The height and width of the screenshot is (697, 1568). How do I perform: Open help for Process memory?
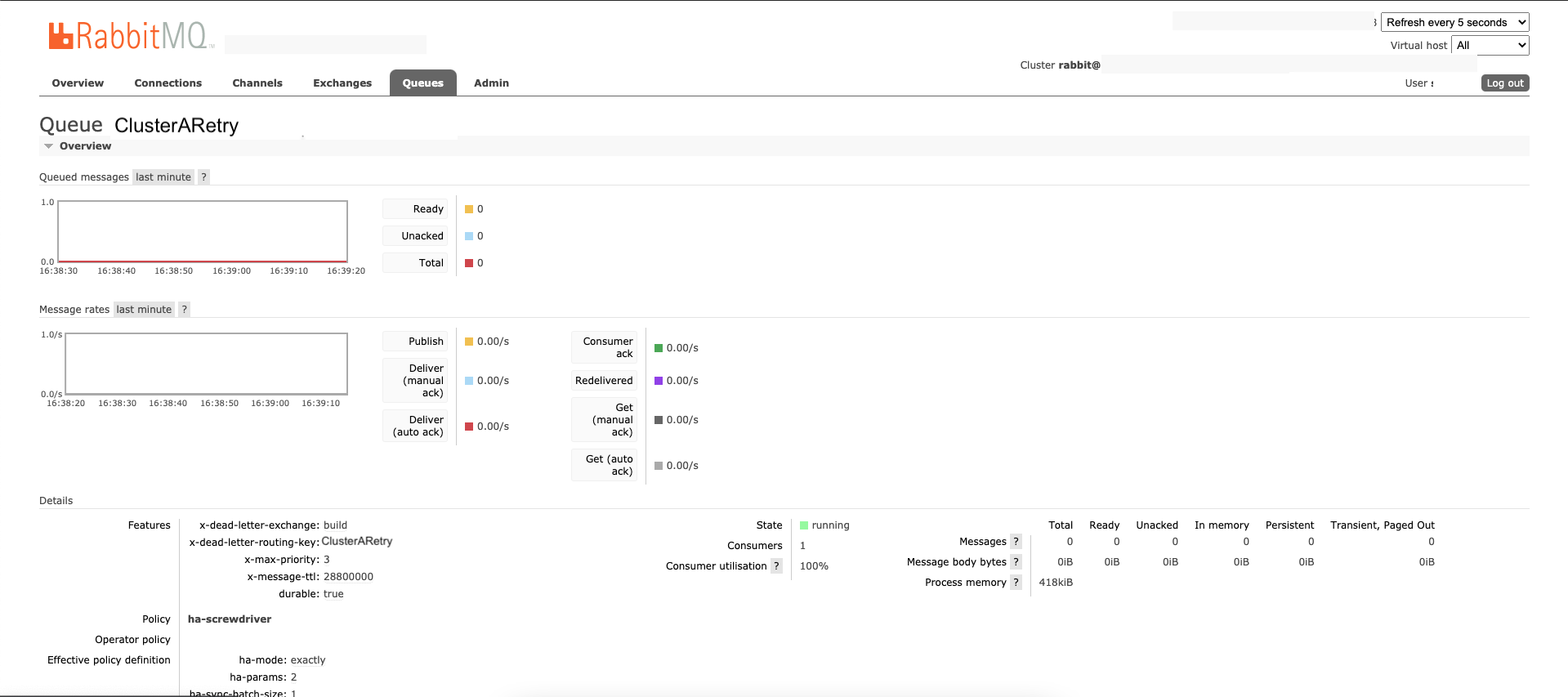pos(1016,583)
